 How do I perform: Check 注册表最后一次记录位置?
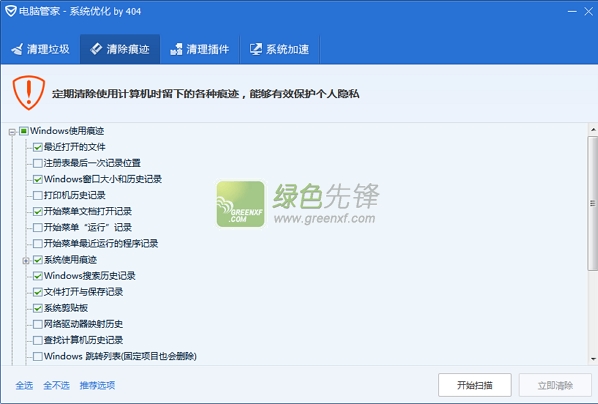tap(37, 163)
